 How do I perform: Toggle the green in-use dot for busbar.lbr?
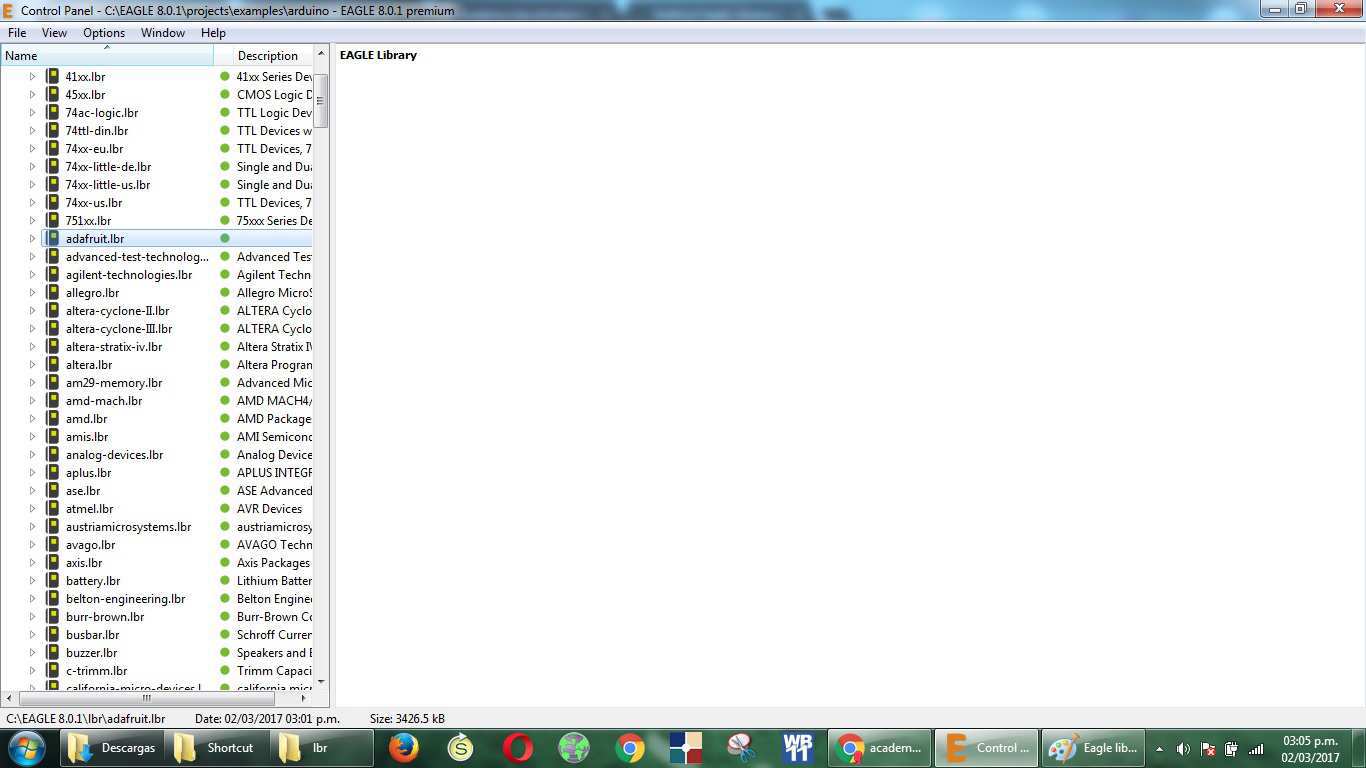tap(225, 634)
